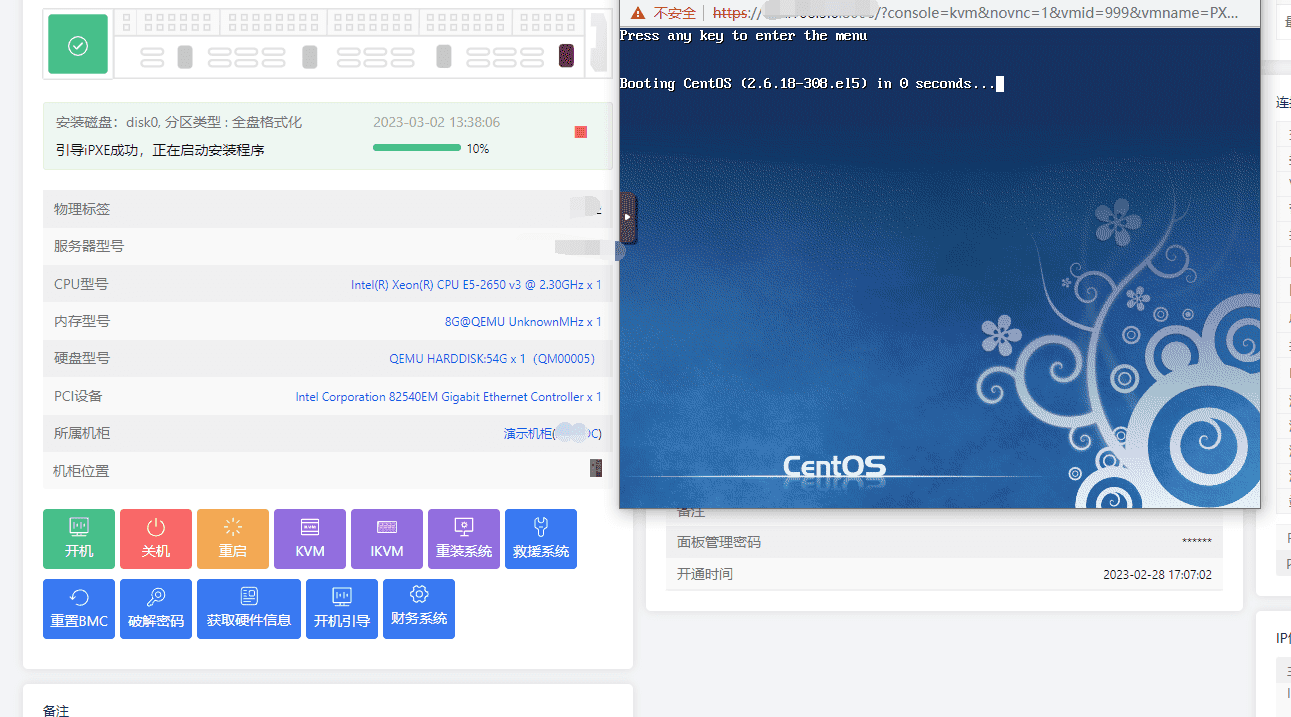
Task: Click the document icon on 获取硬件信息
Action: click(249, 596)
